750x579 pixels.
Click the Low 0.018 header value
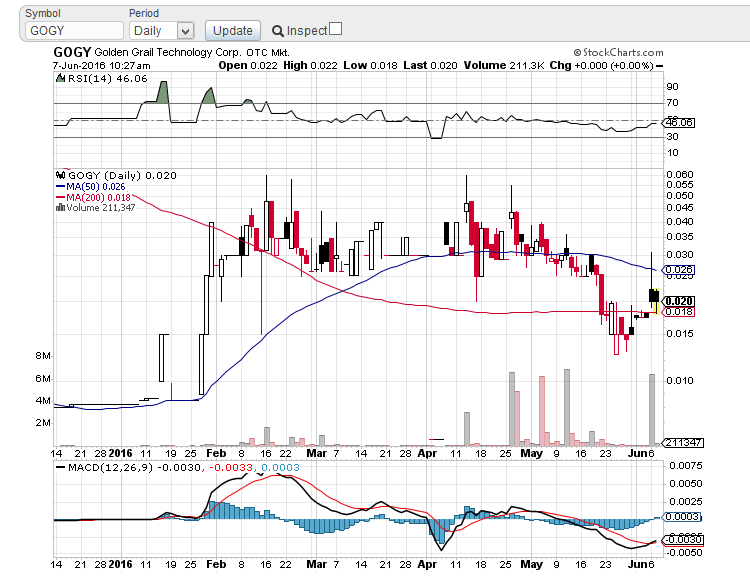[370, 66]
